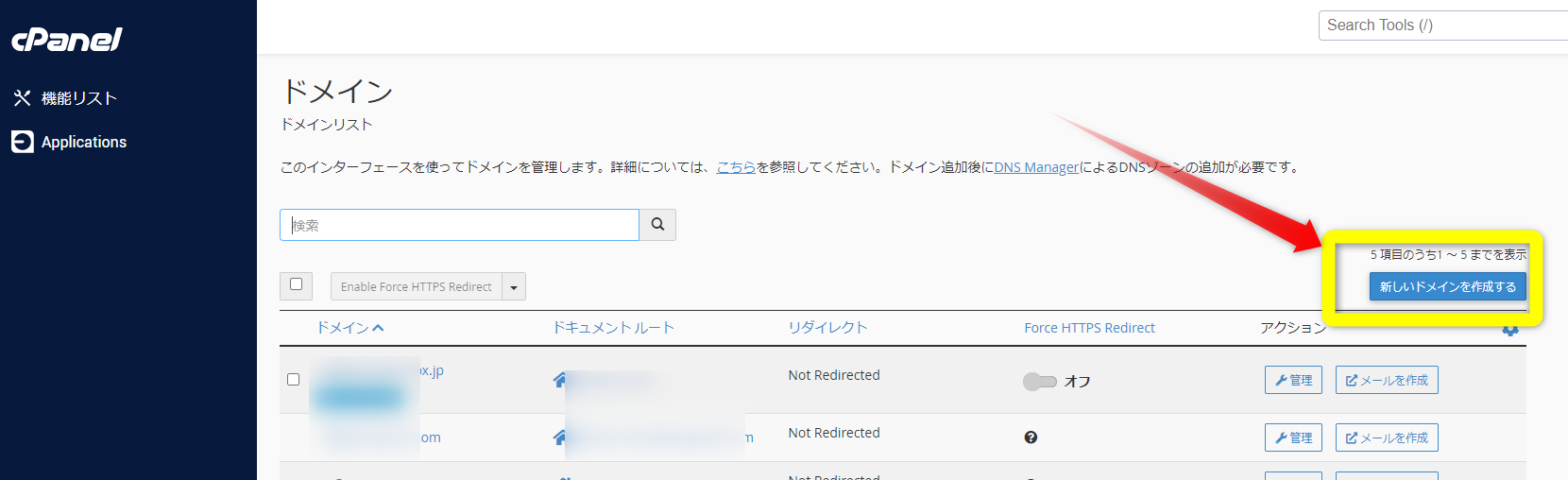This screenshot has width=1568, height=480.
Task: Sort by the ドキュメントルート column header
Action: pyautogui.click(x=613, y=328)
